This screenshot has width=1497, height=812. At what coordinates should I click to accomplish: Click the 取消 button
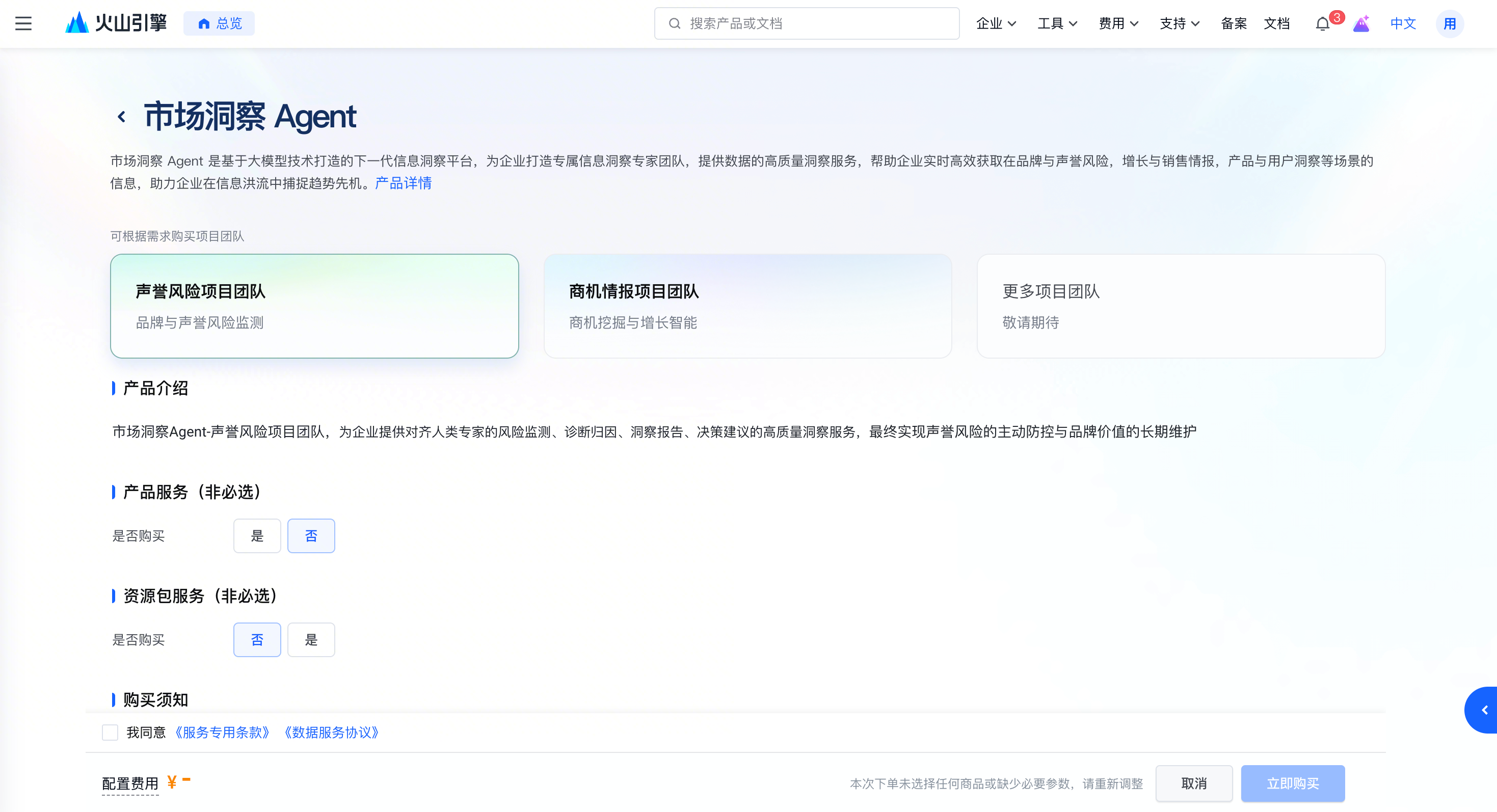coord(1194,783)
